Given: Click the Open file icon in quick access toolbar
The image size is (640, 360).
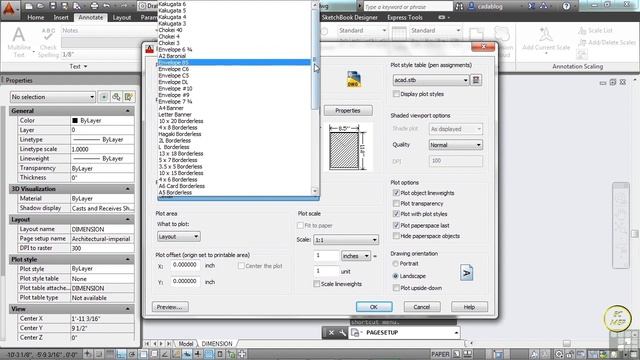Looking at the screenshot, I should pyautogui.click(x=40, y=6).
